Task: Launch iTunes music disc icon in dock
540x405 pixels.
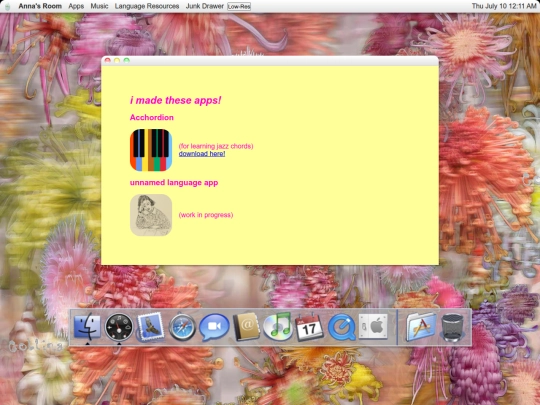Action: click(278, 326)
